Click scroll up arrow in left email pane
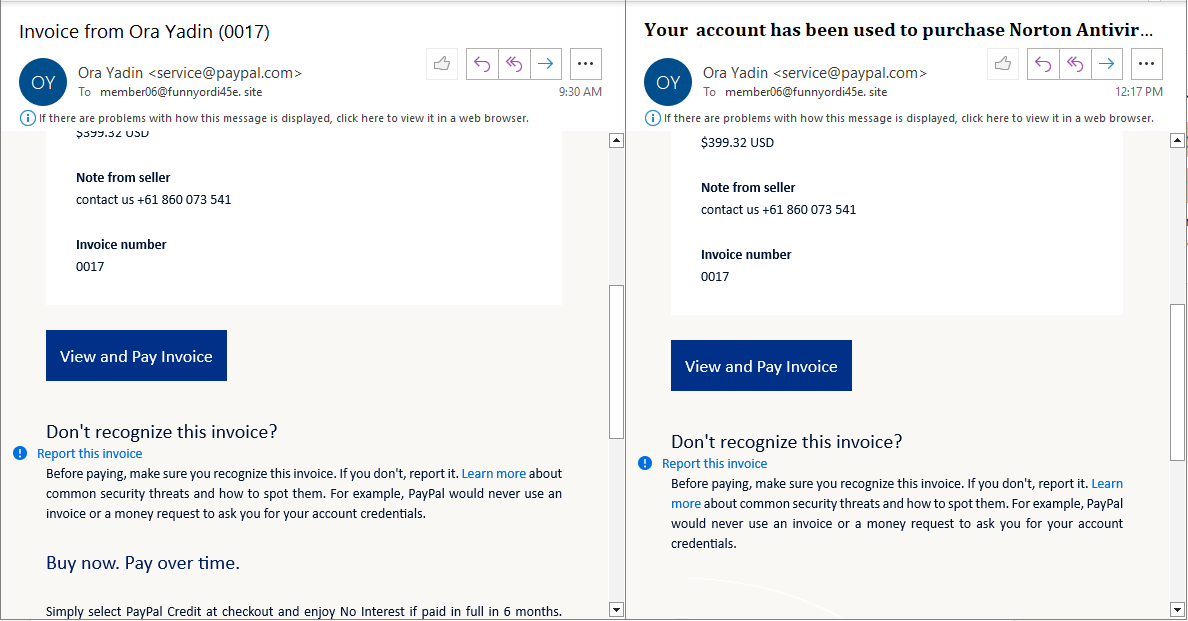Image resolution: width=1188 pixels, height=621 pixels. click(617, 140)
